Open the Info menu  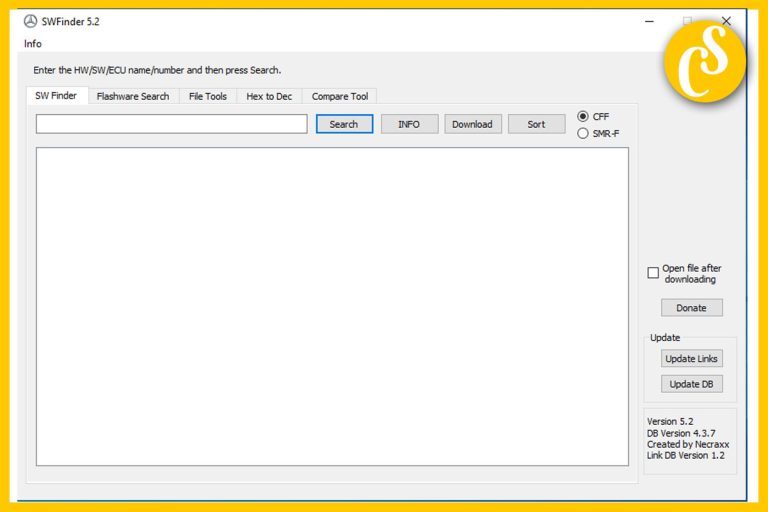(x=33, y=44)
